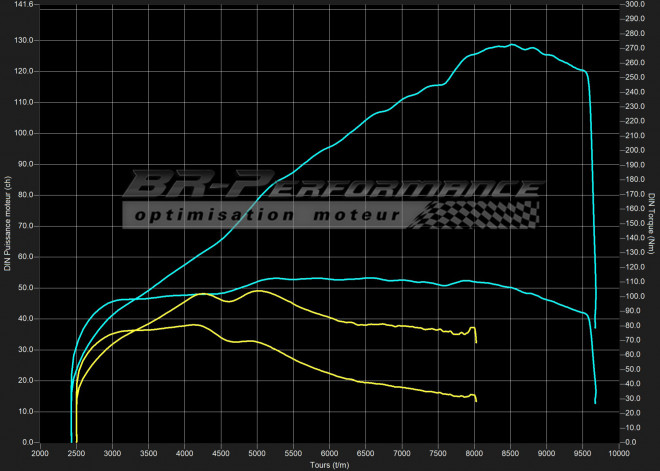Click the 300.0 value atop right axis
Image resolution: width=660 pixels, height=471 pixels.
point(634,5)
